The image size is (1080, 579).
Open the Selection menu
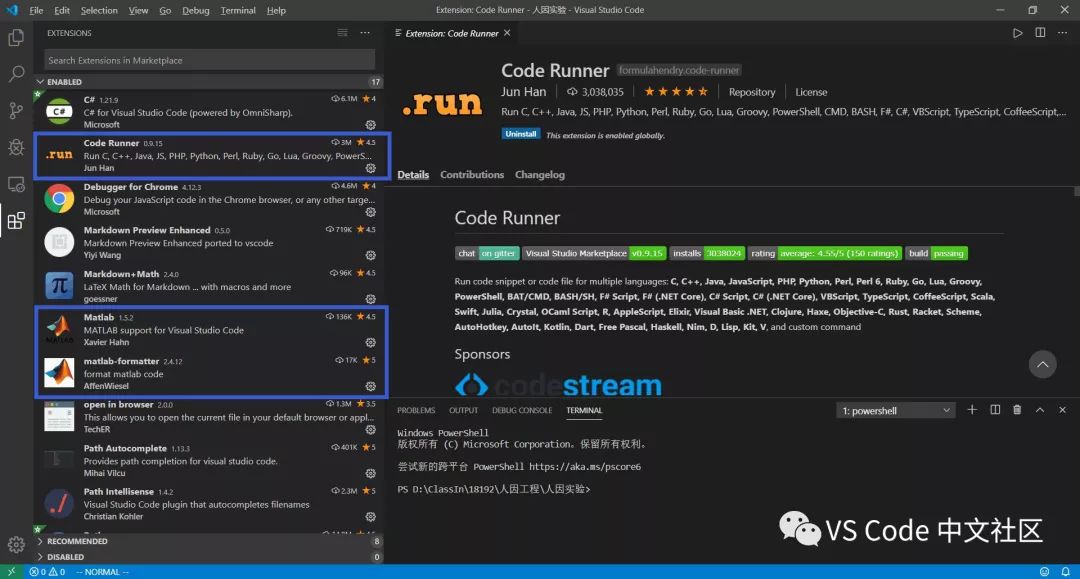tap(99, 10)
